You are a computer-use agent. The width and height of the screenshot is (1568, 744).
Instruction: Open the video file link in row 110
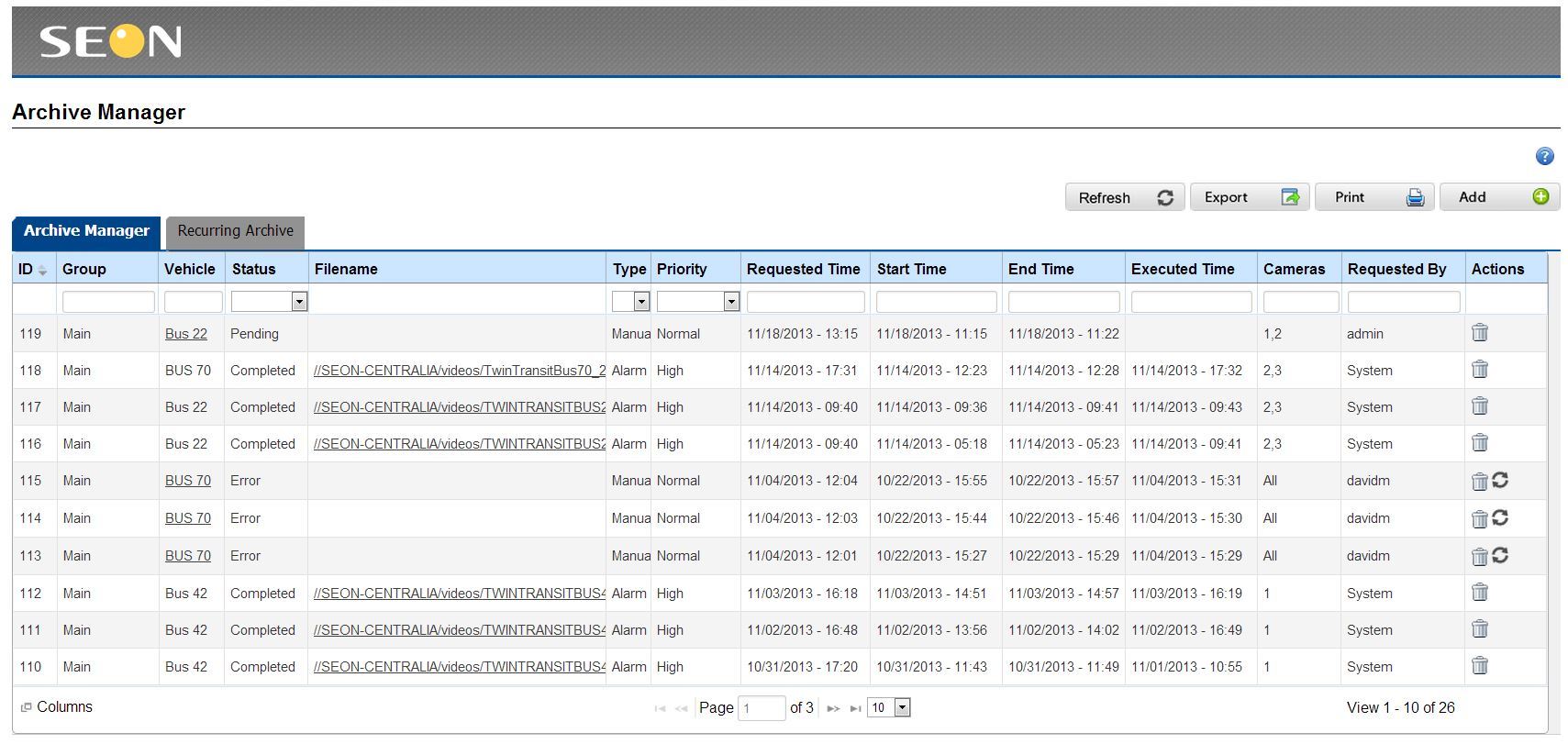coord(460,667)
